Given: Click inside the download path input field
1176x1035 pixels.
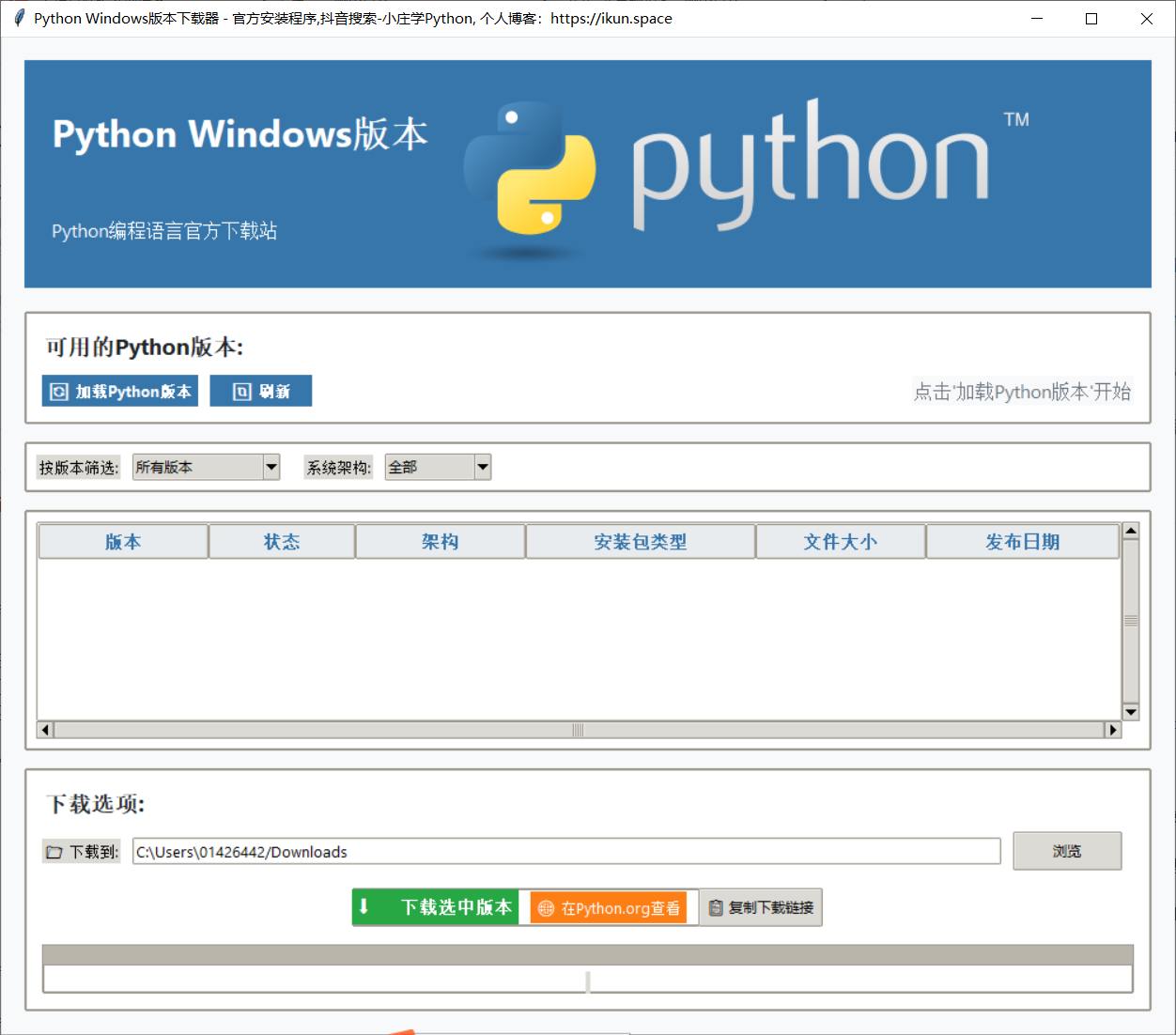Looking at the screenshot, I should [564, 851].
